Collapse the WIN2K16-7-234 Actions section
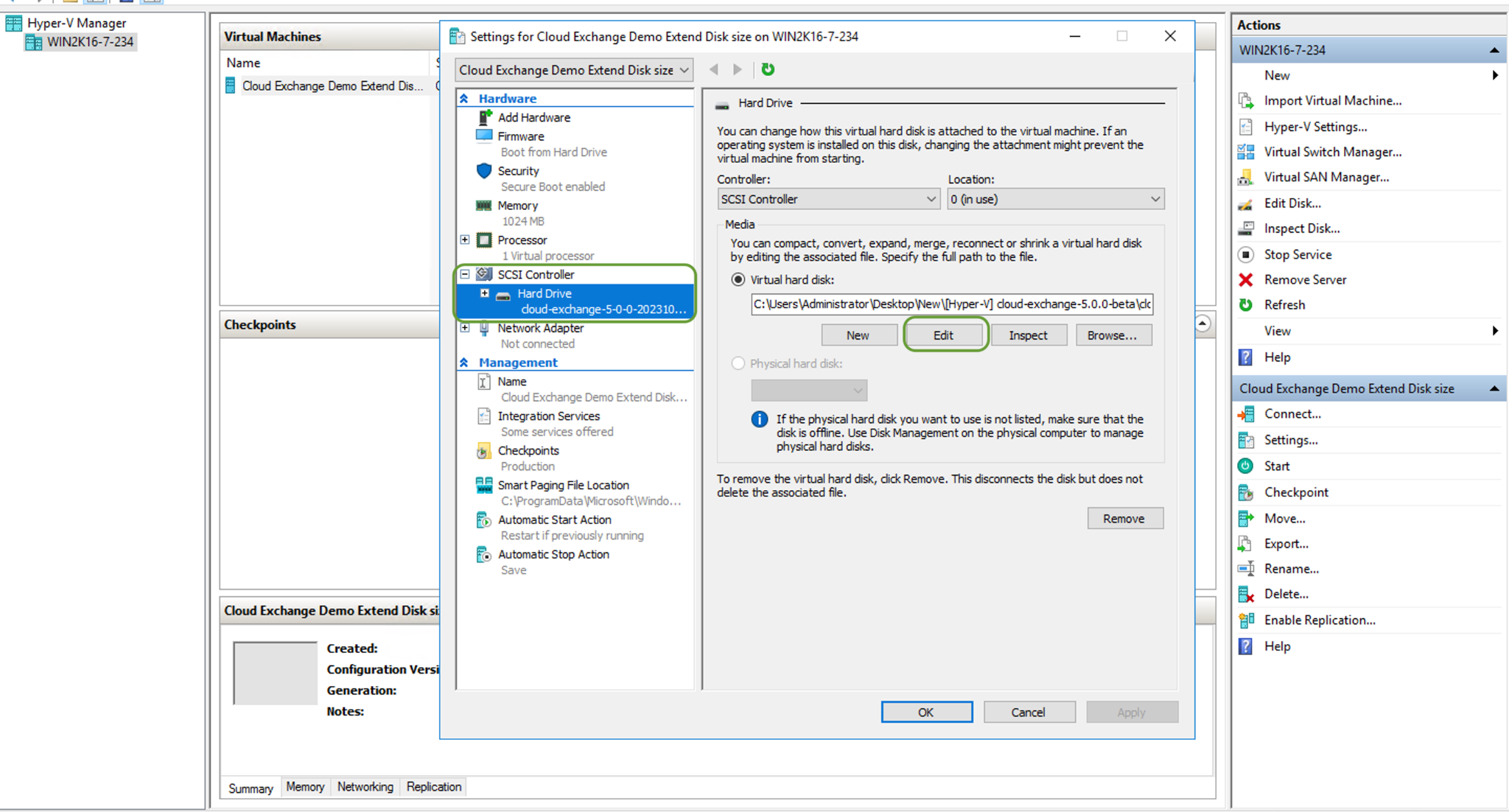1509x812 pixels. [x=1494, y=50]
